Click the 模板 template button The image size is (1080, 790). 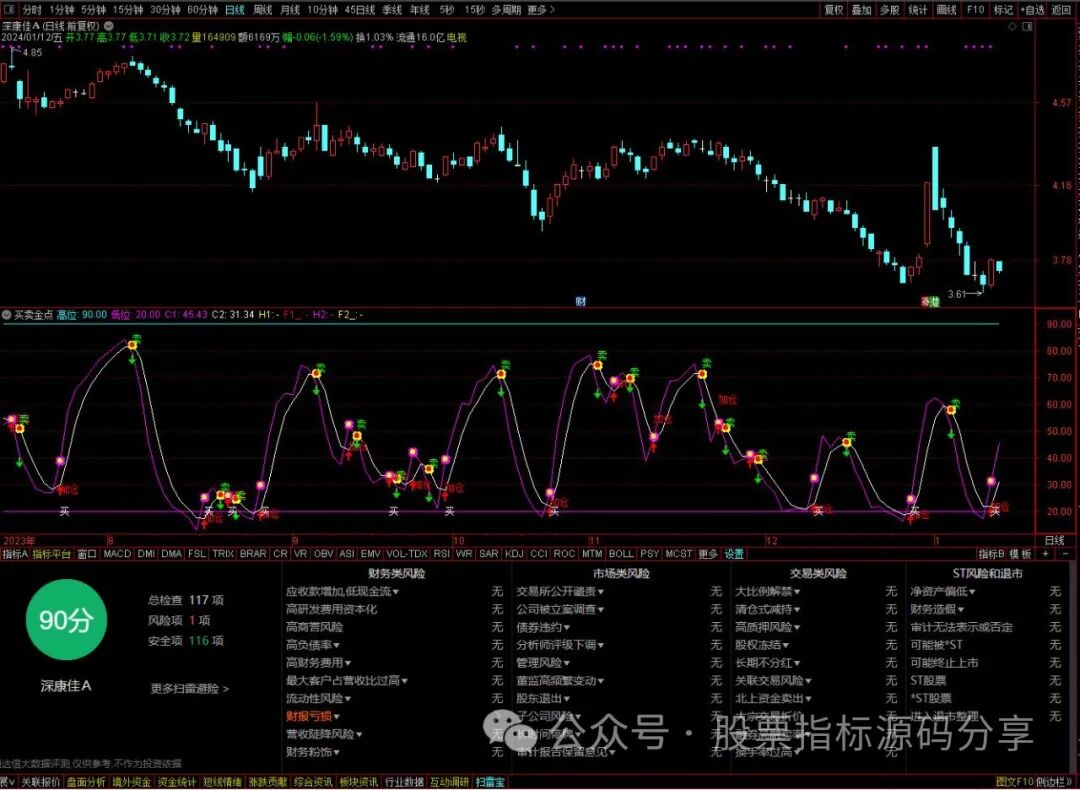[1021, 554]
